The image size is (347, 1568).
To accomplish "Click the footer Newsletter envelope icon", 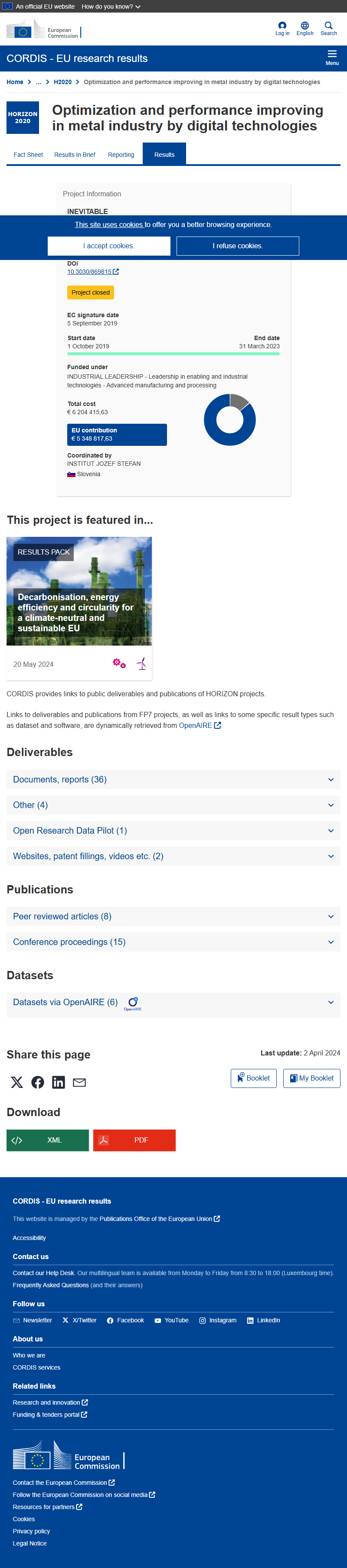I will tap(16, 1320).
